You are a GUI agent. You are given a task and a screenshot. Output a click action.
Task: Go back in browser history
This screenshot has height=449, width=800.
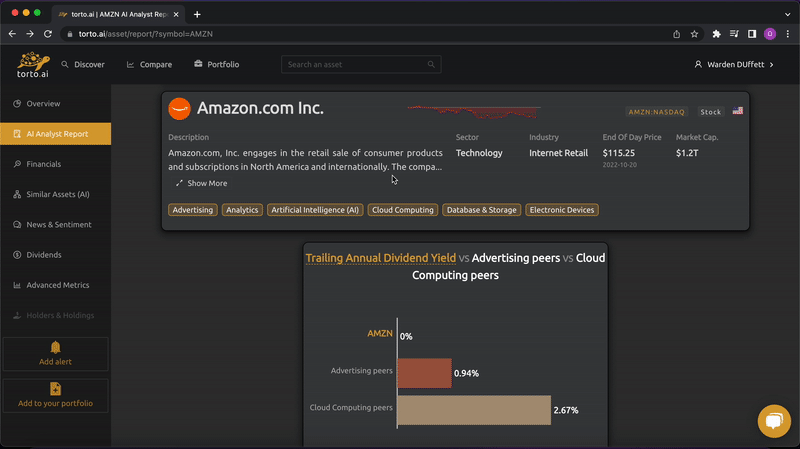pos(12,34)
